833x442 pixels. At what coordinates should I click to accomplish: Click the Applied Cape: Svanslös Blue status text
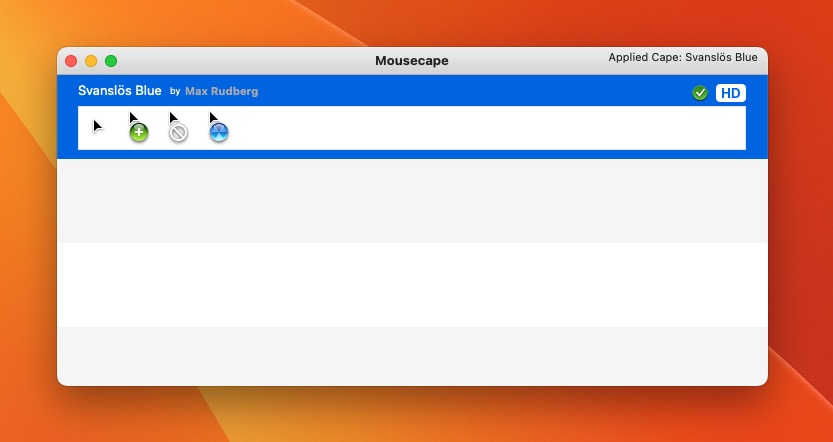point(683,57)
